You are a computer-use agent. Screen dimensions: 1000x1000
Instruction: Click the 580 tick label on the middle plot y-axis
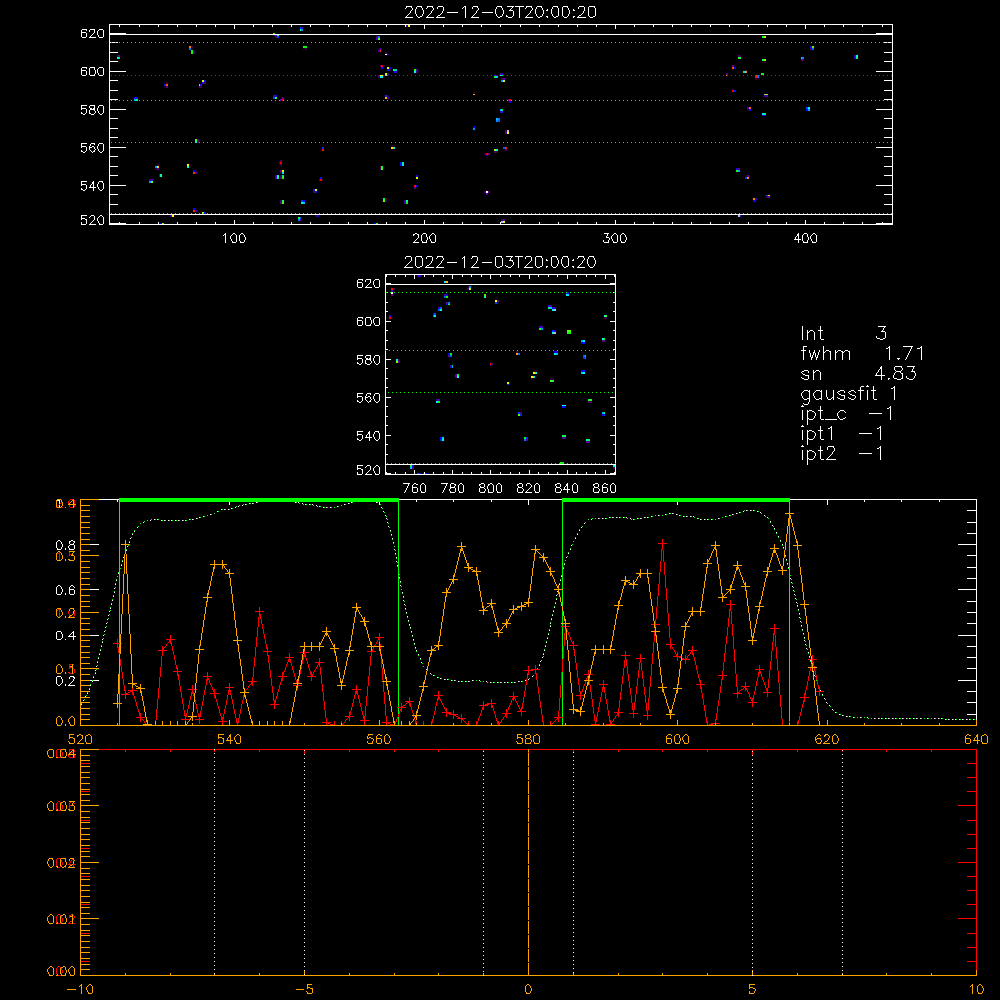tap(369, 360)
